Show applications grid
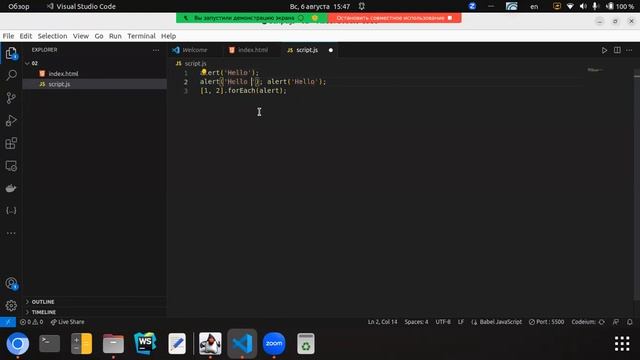The width and height of the screenshot is (640, 360). point(622,344)
